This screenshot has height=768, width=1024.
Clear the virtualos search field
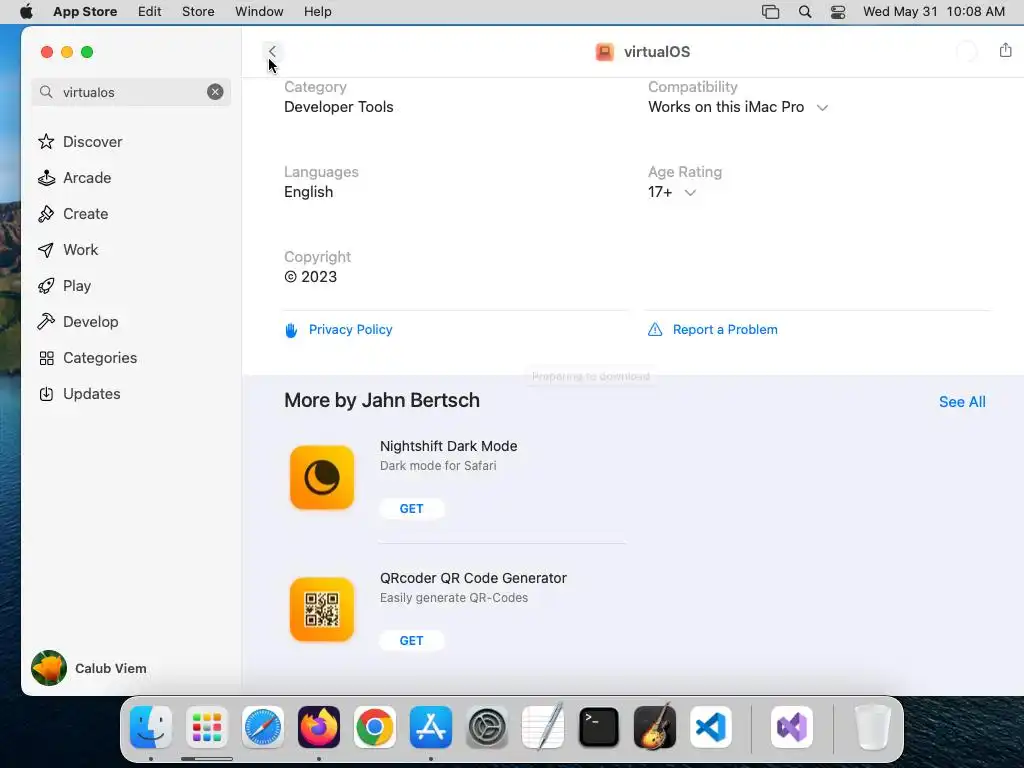point(215,92)
